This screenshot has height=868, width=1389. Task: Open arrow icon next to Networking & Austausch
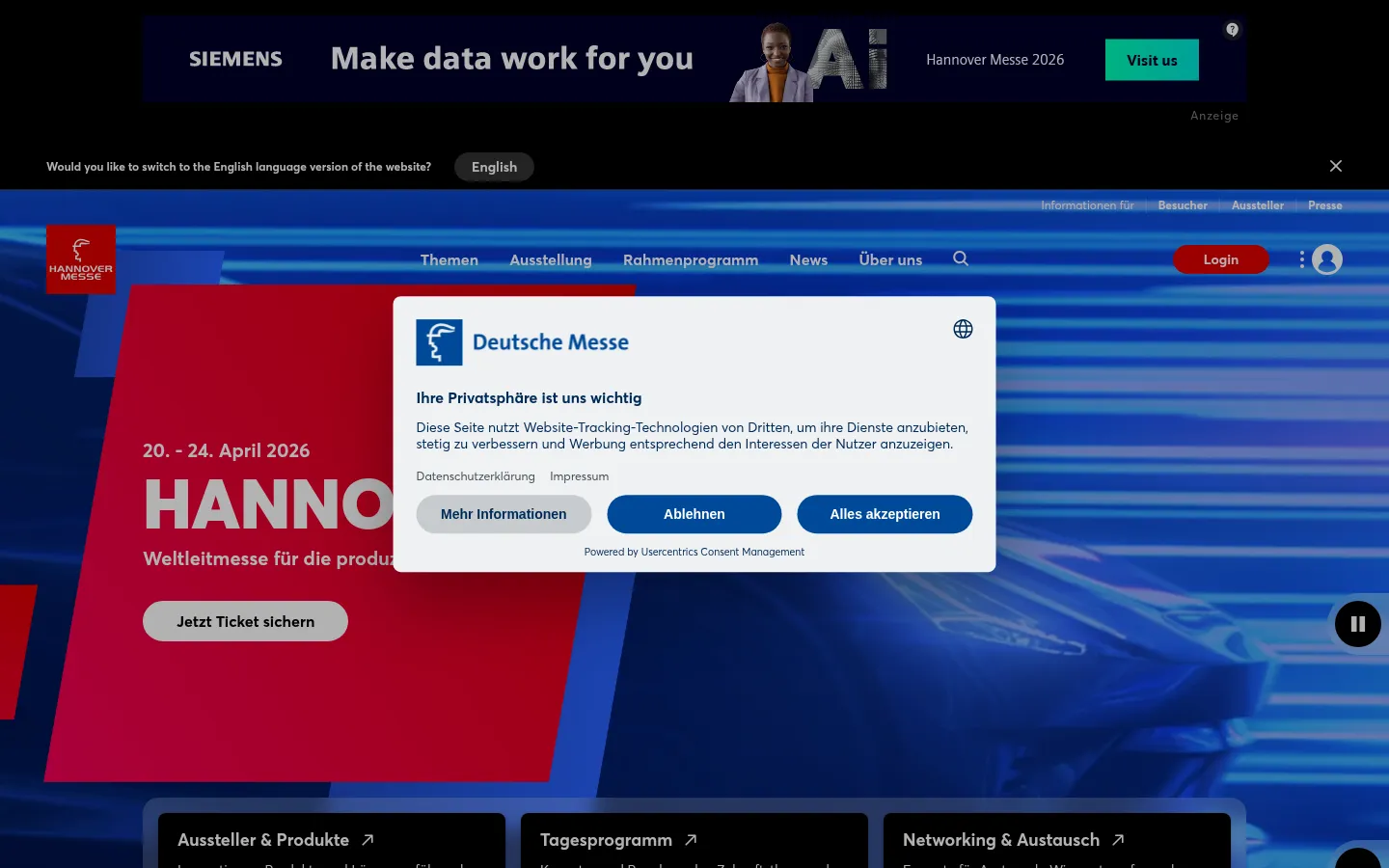[x=1118, y=840]
